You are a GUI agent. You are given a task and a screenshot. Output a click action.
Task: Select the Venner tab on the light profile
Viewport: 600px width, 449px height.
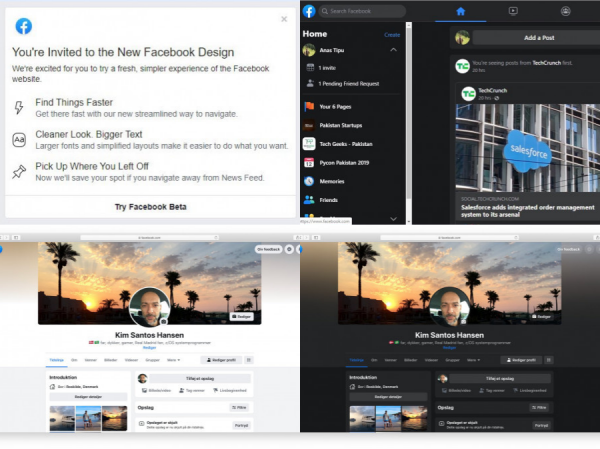[x=91, y=360]
